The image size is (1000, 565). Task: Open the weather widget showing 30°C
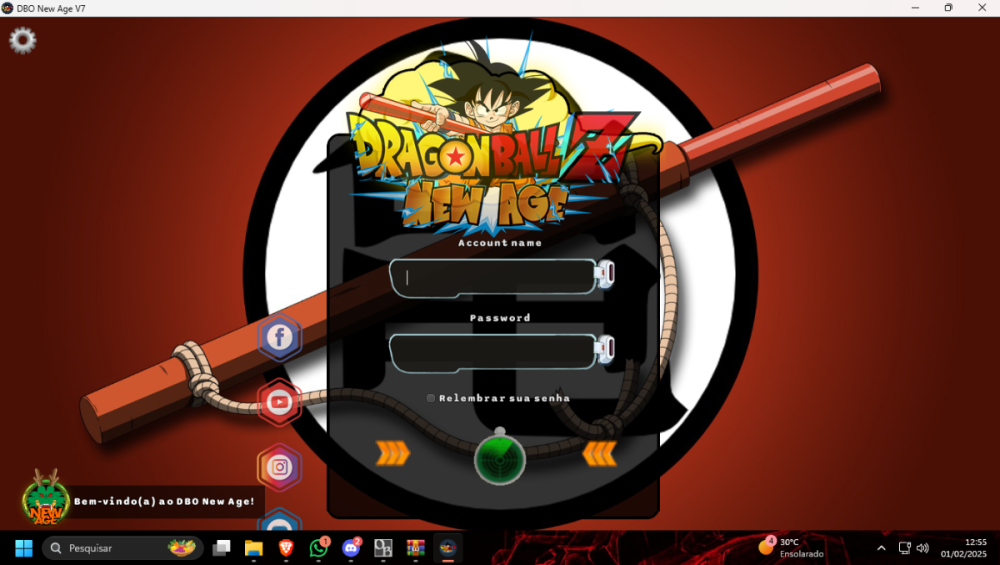click(x=792, y=548)
